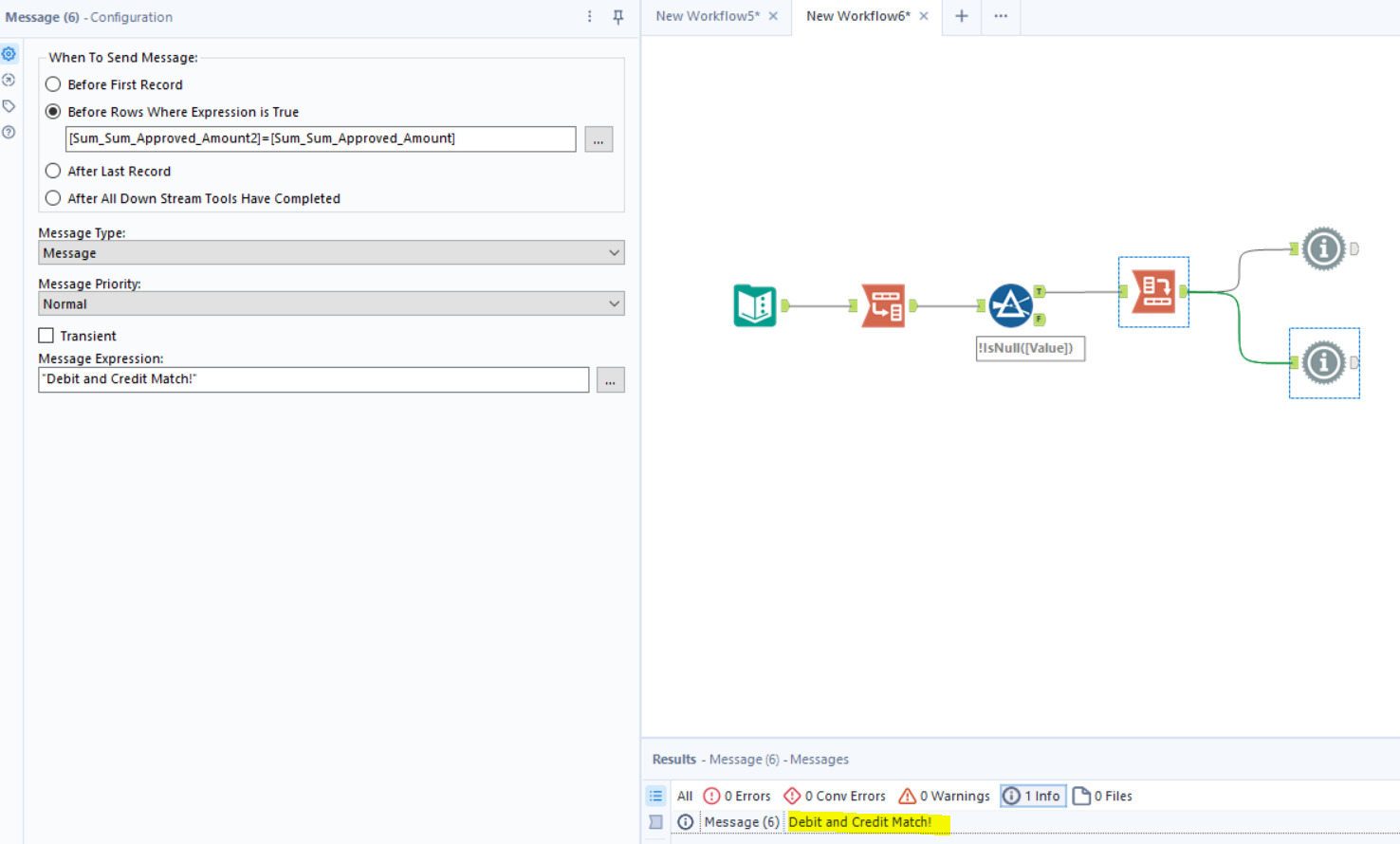Open the Message Expression editor via ellipsis button
Screen dimensions: 1400x844
611,379
